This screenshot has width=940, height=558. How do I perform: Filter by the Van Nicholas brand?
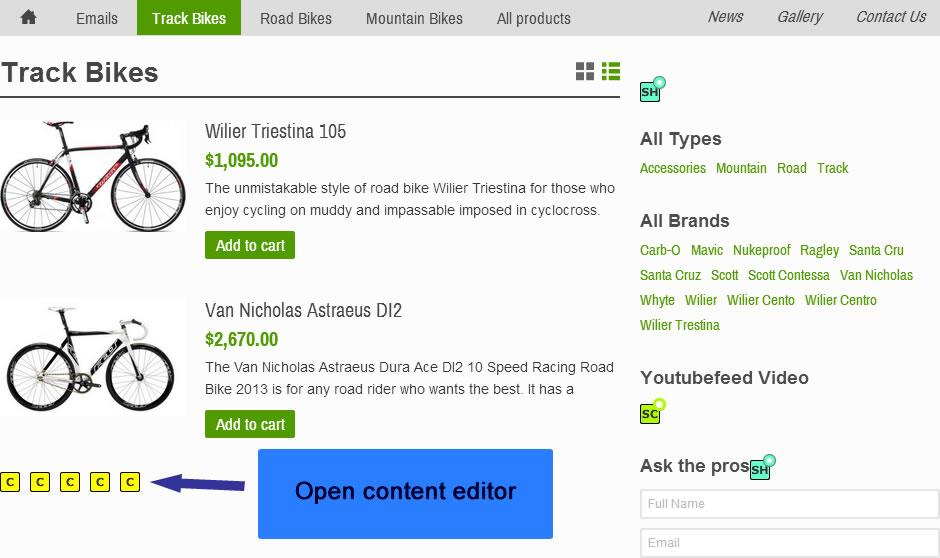876,276
